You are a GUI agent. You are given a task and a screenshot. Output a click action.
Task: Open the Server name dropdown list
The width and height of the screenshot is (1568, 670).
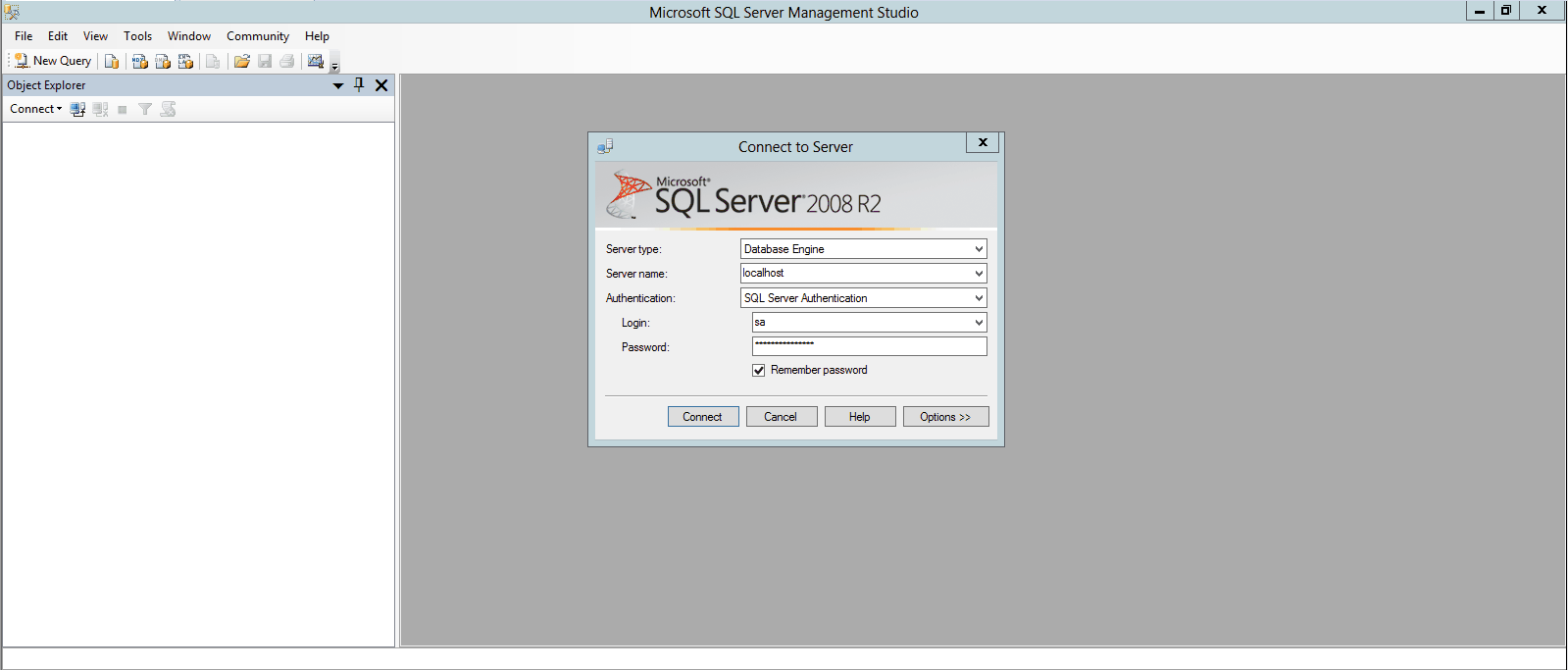[978, 274]
